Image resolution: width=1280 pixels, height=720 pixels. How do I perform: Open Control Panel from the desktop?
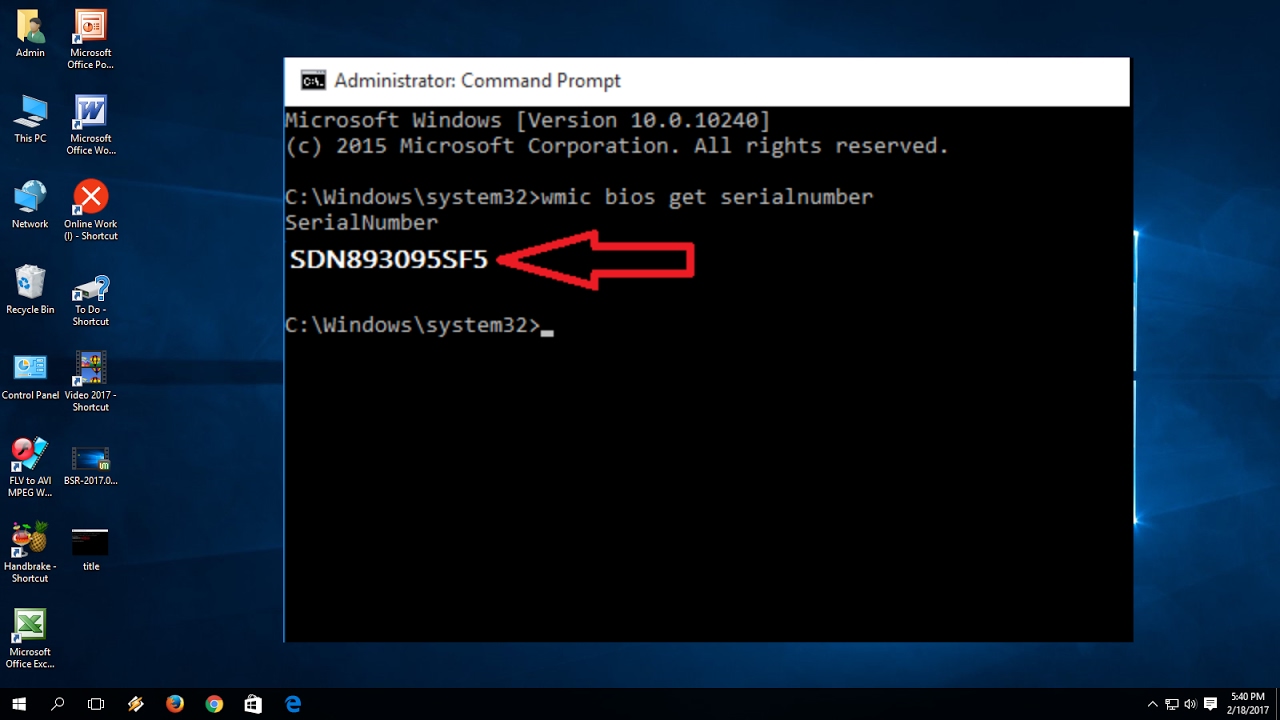tap(29, 369)
